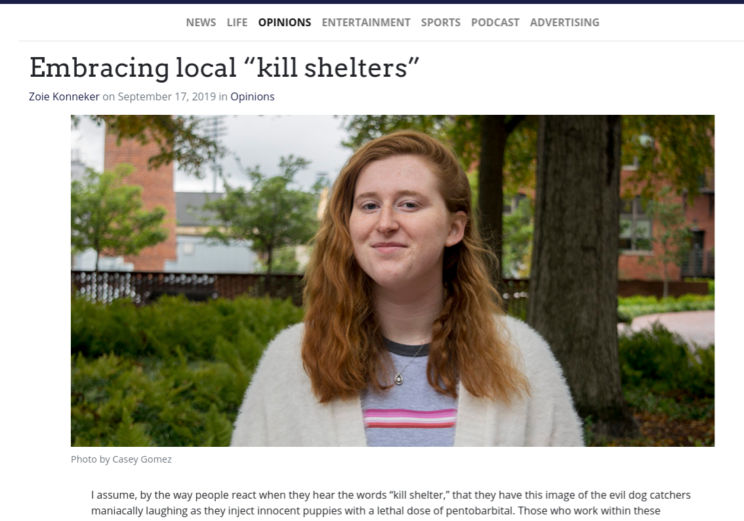Click the line beginning "maniacally laughing"
Image resolution: width=744 pixels, height=521 pixels.
(x=375, y=511)
